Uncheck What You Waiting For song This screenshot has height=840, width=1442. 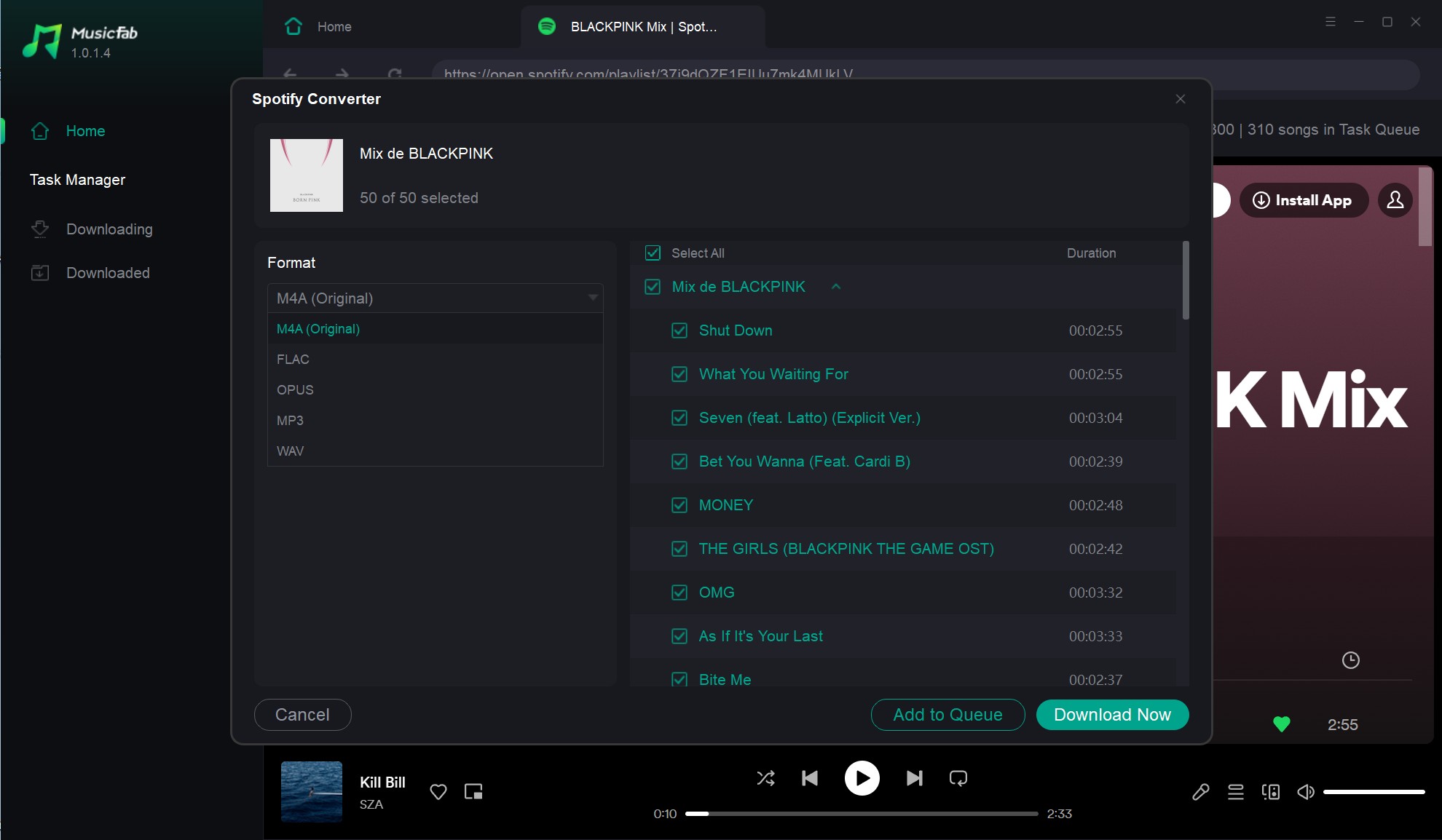pos(679,374)
